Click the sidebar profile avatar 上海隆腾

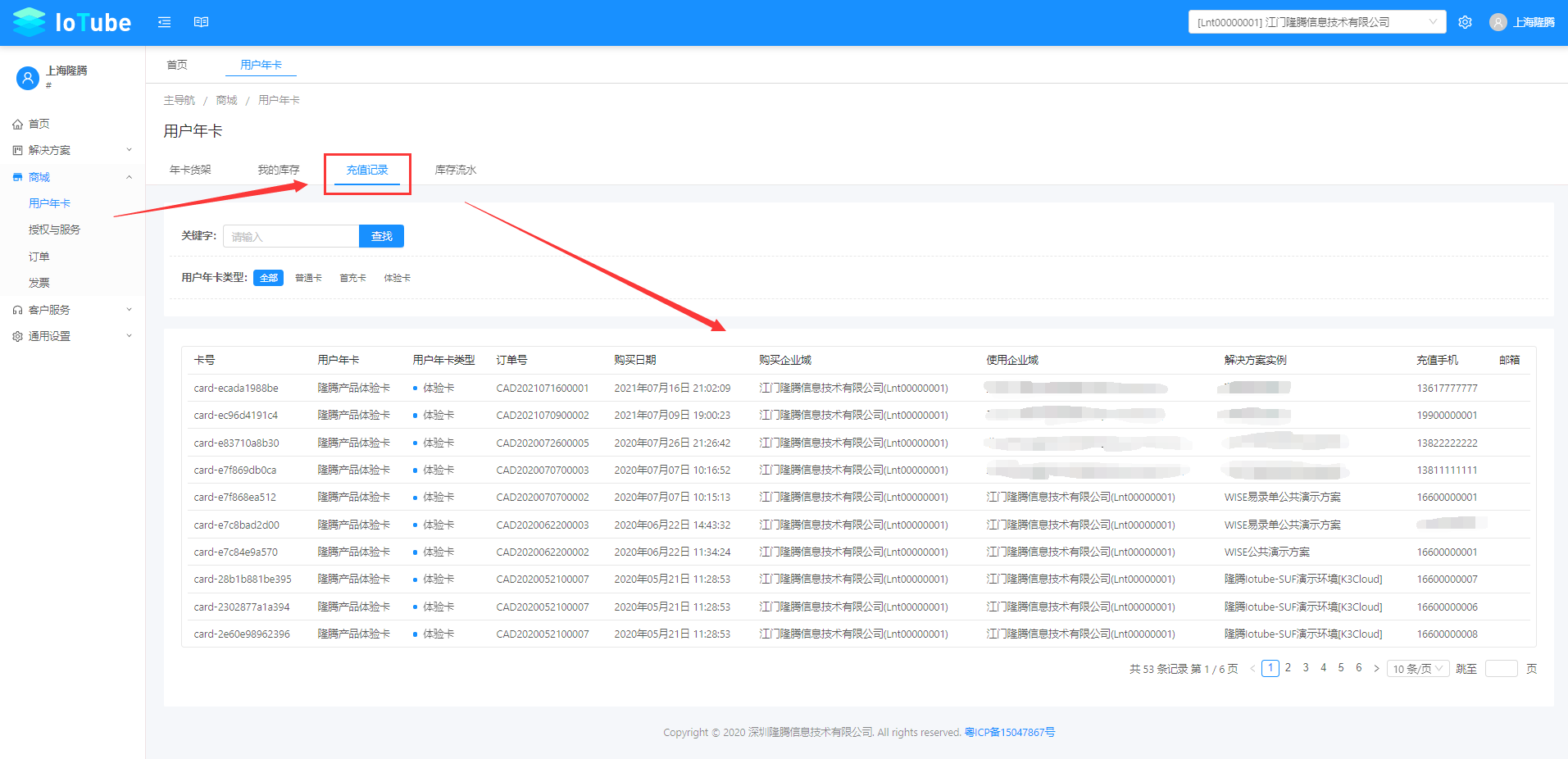[28, 78]
